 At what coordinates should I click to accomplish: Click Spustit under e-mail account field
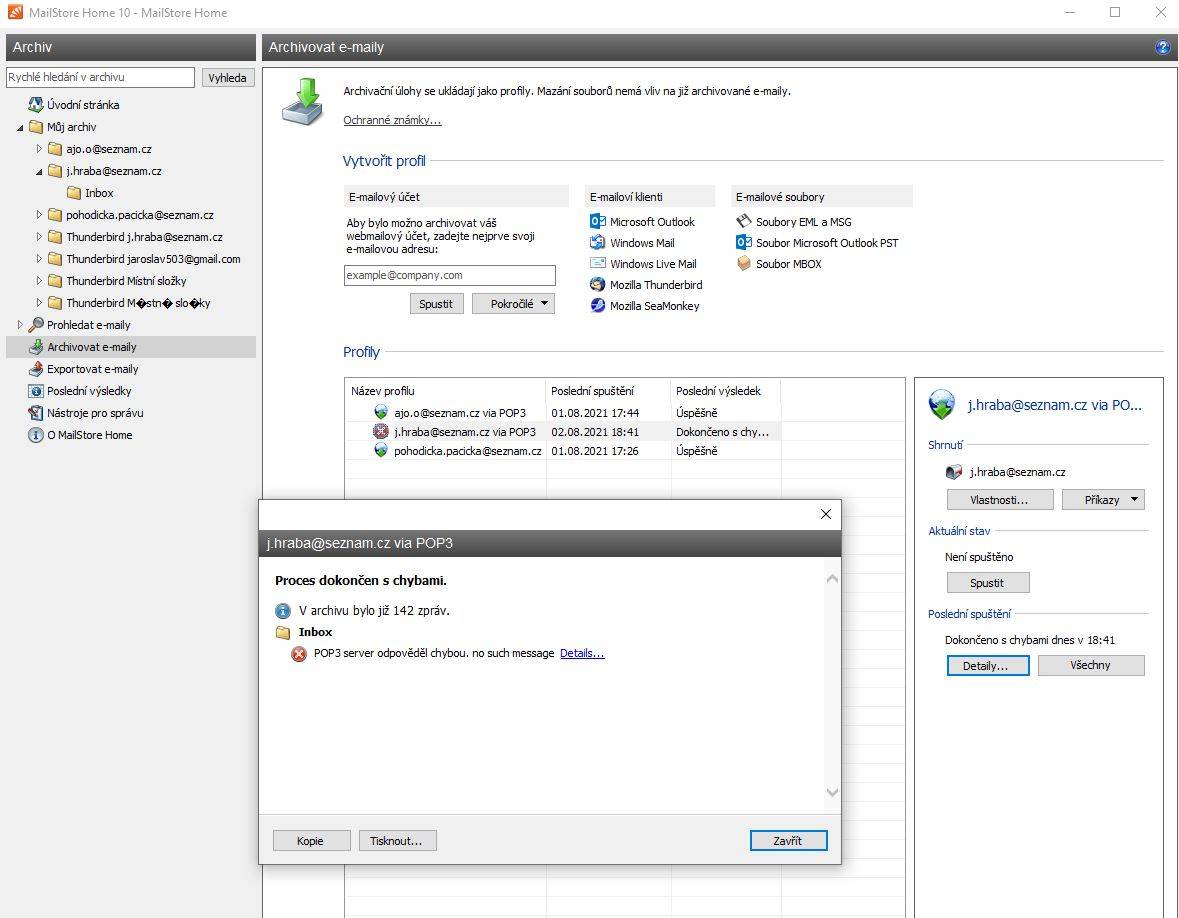[x=436, y=304]
